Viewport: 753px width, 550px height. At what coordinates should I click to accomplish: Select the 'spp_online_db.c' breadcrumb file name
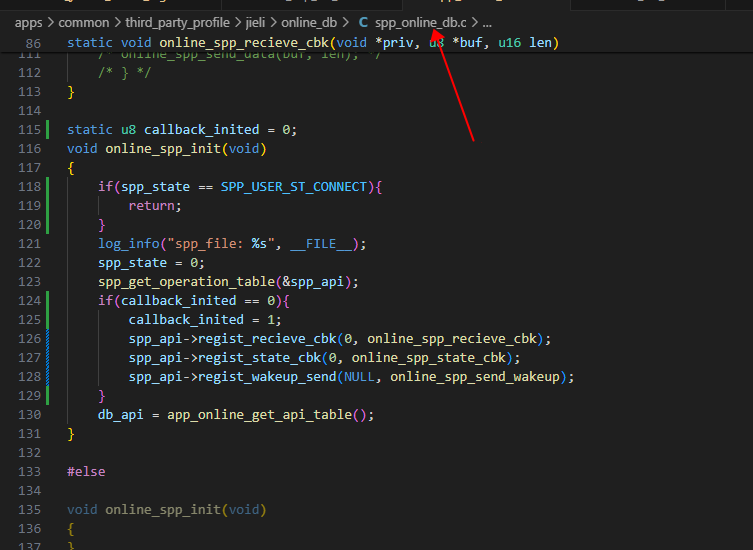(421, 23)
